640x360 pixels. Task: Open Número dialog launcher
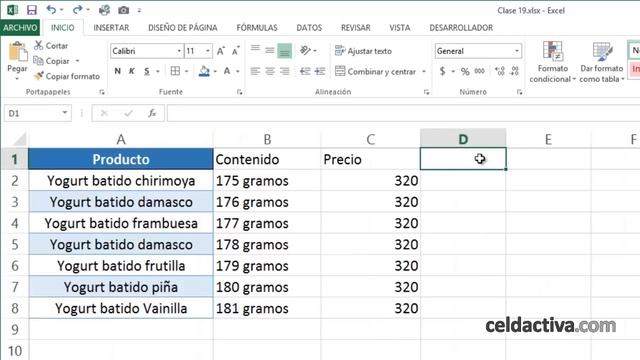519,92
